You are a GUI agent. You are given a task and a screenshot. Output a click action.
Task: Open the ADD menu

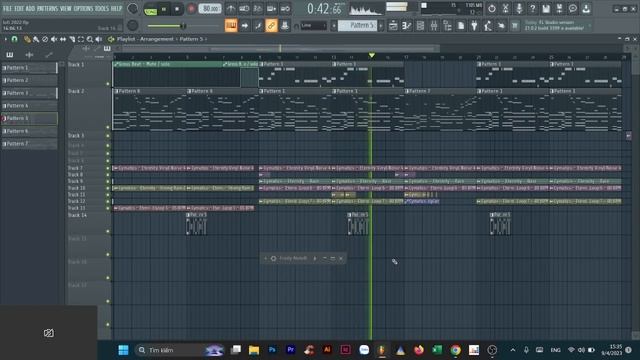(x=30, y=8)
